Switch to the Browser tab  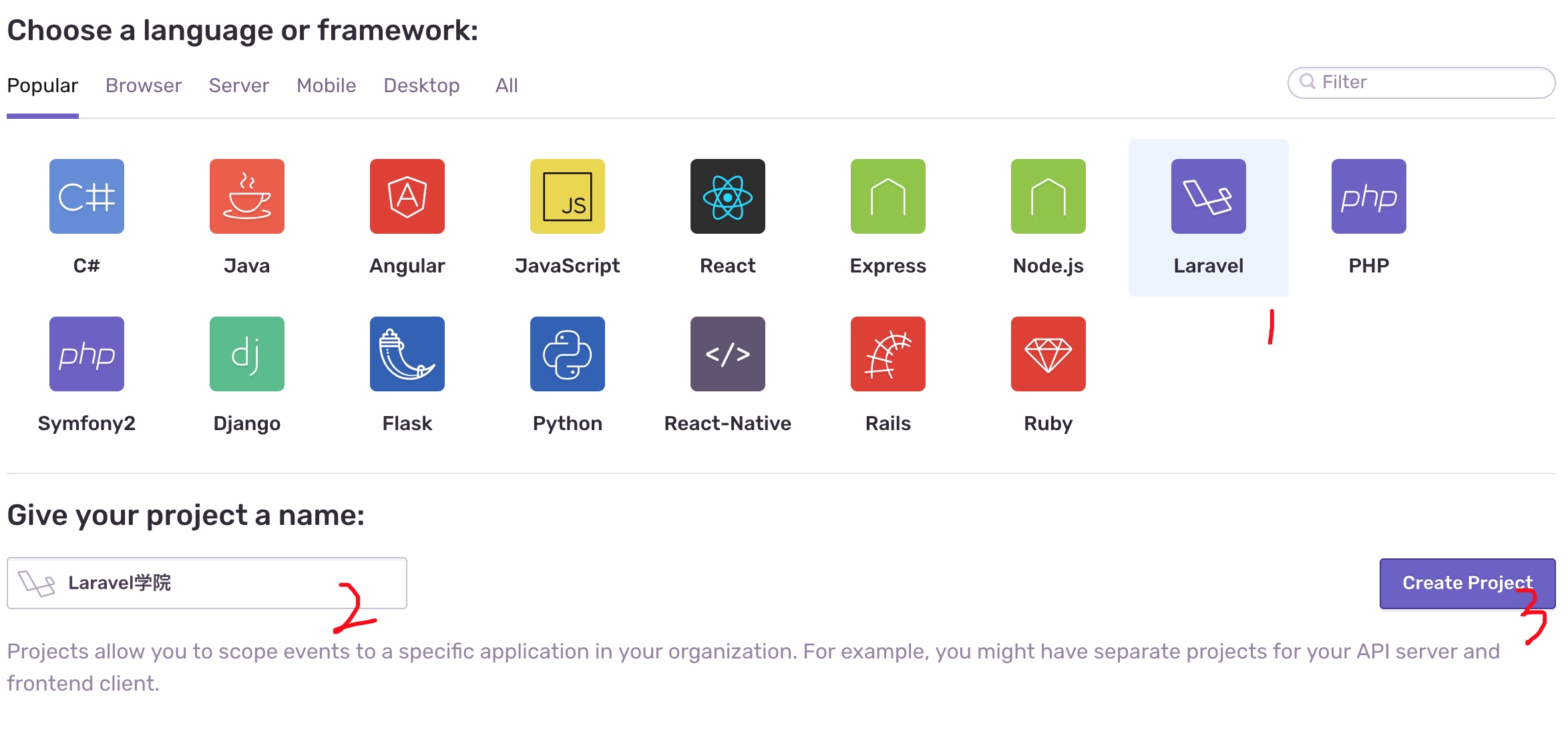143,84
